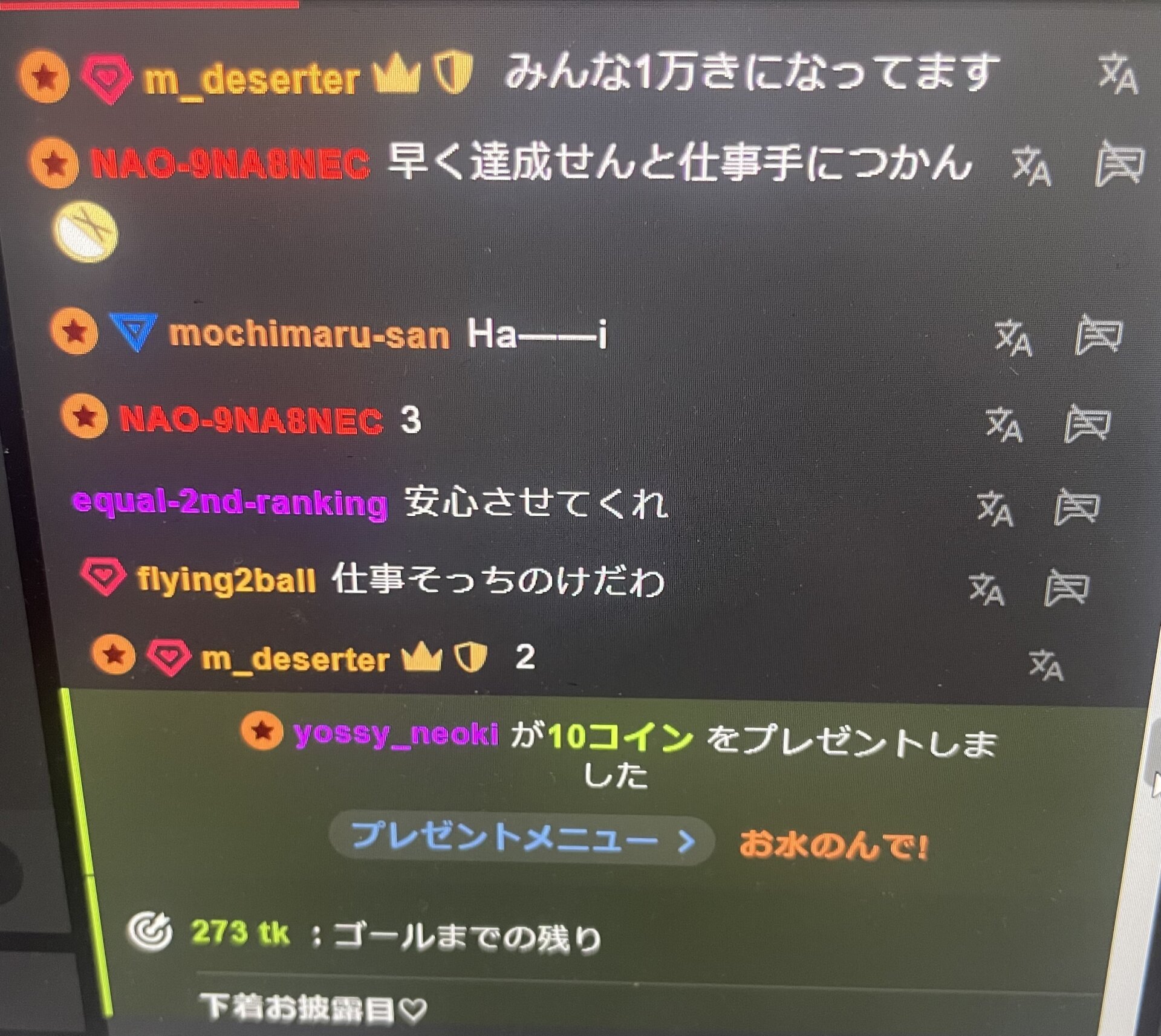
Task: Translate mochimaru-san's Ha—i message
Action: 1013,337
